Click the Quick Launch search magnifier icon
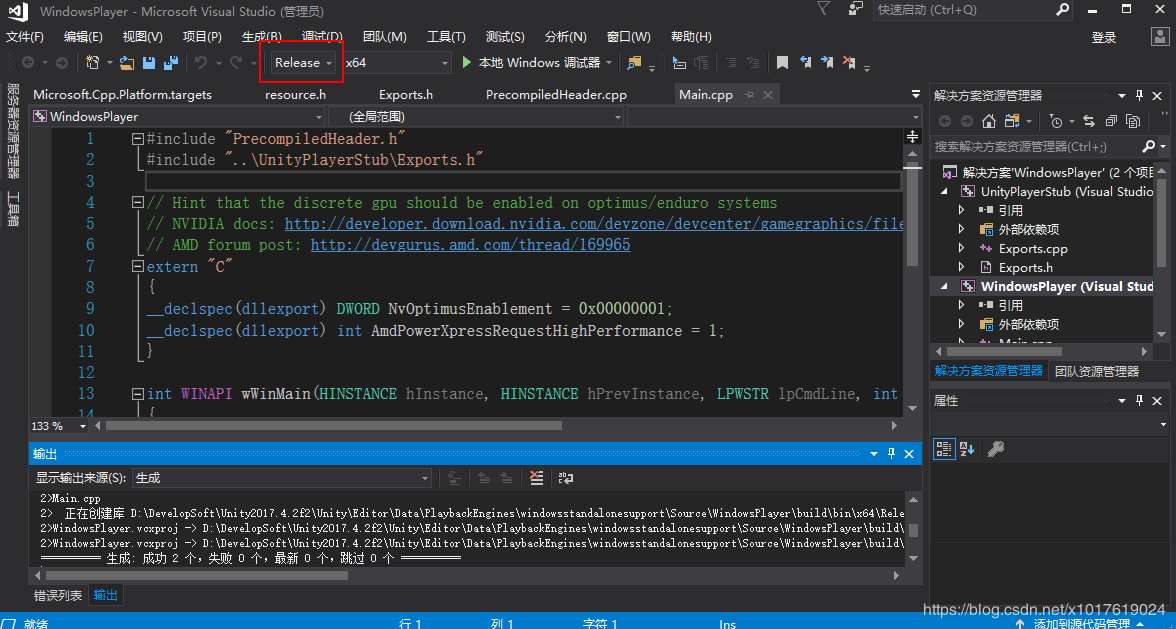Screen dimensions: 1176x629 coord(1063,10)
